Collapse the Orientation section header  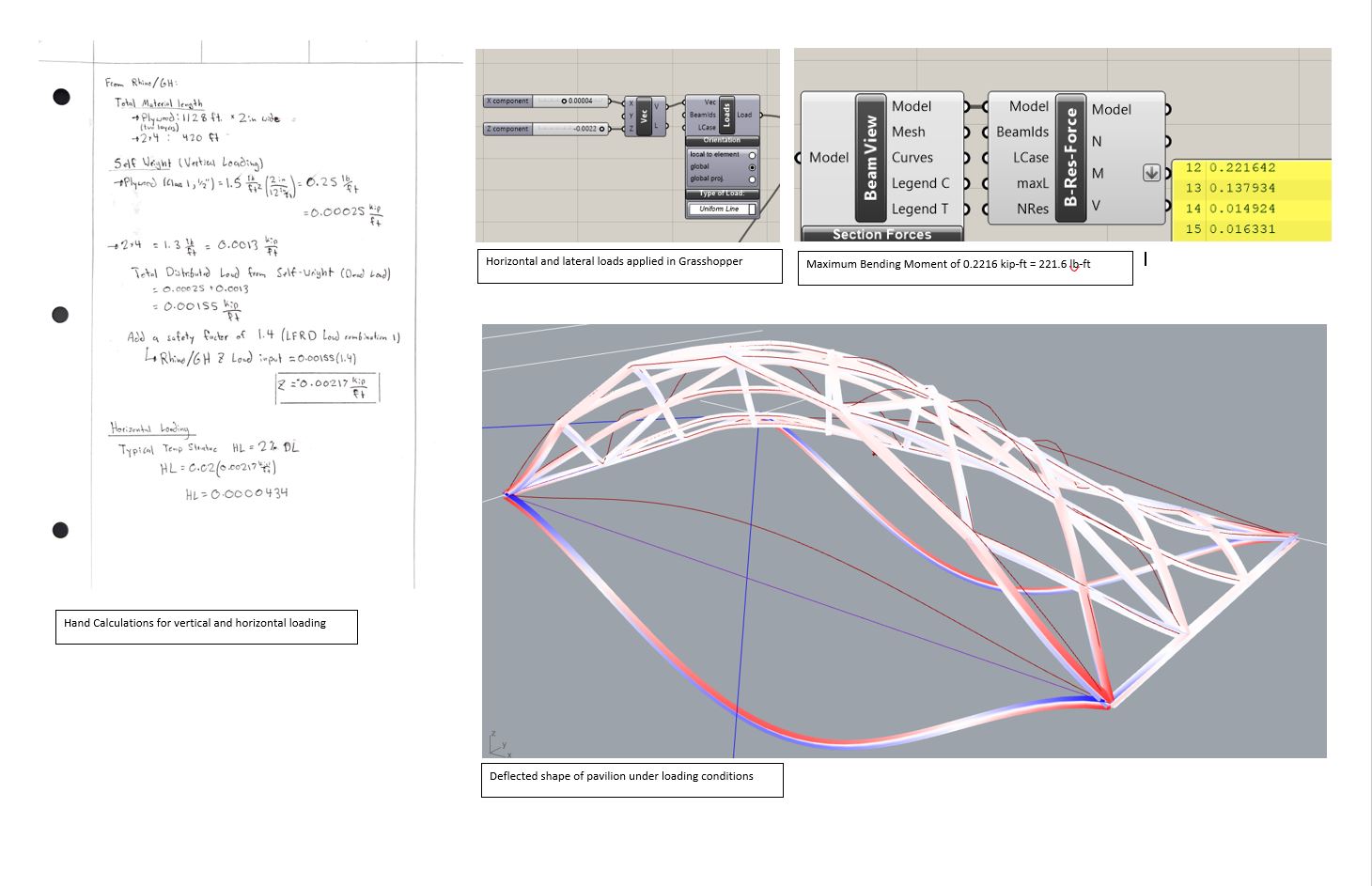pyautogui.click(x=722, y=141)
